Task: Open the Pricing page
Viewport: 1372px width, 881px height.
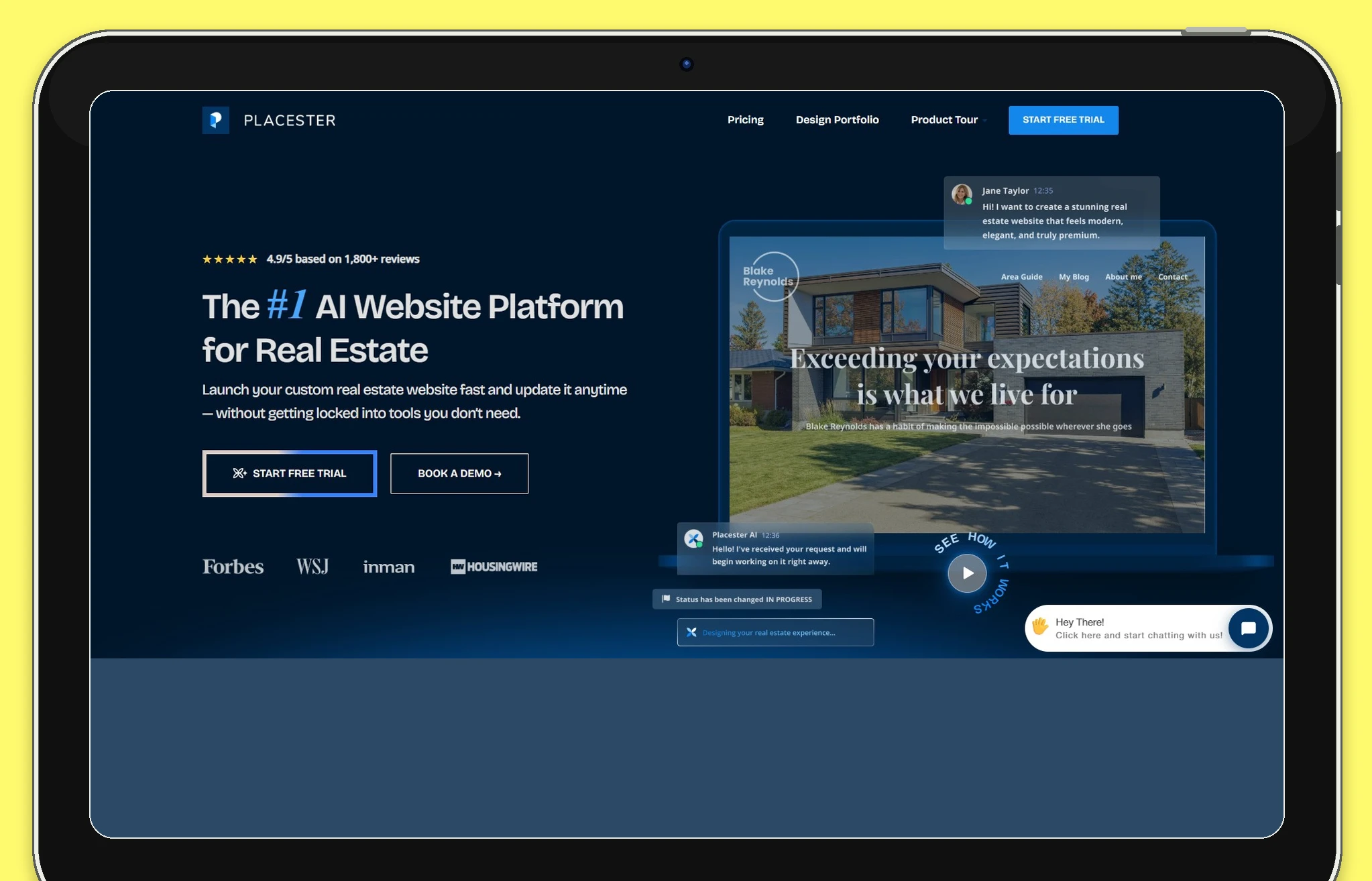Action: 746,120
